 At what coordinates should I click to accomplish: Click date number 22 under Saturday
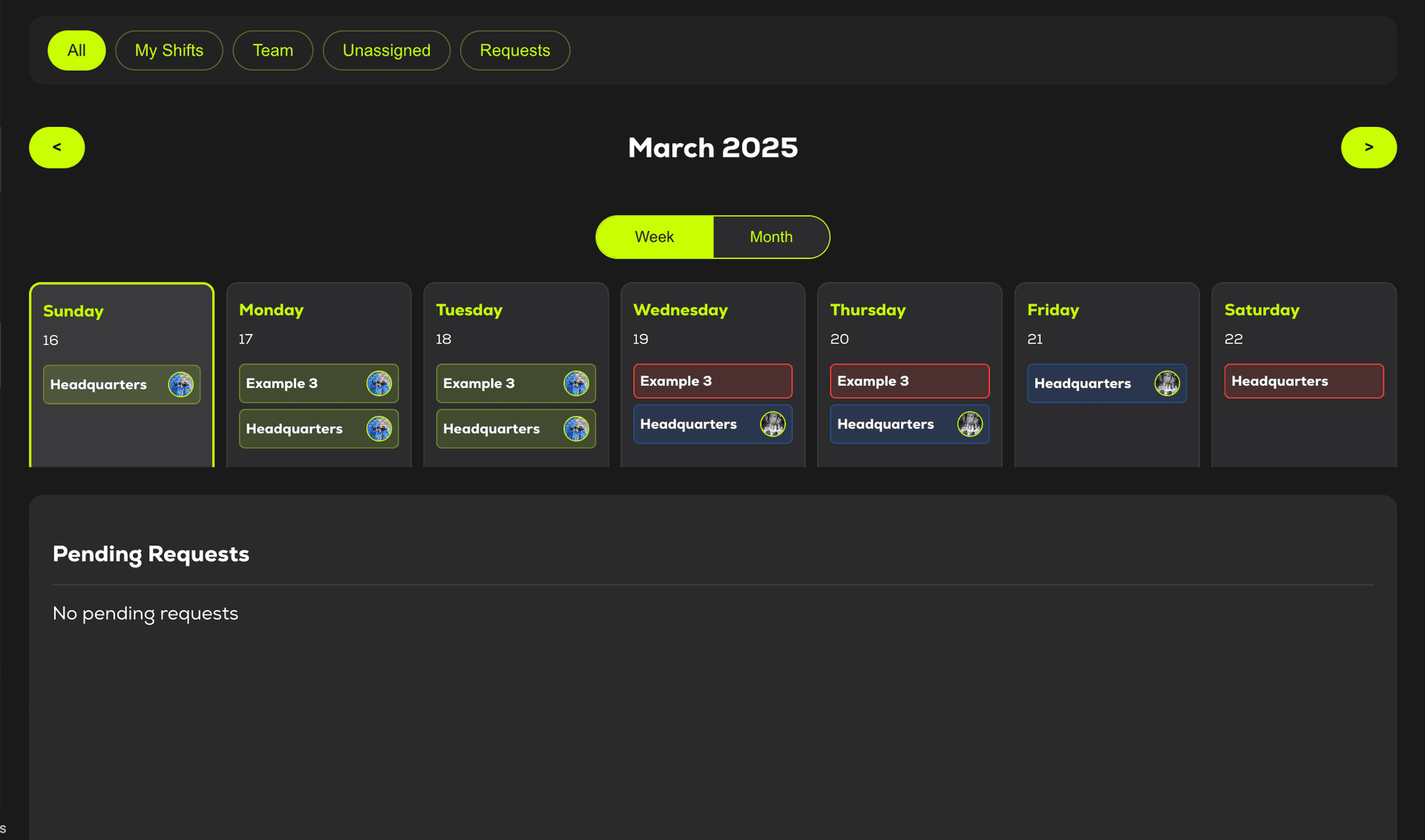click(x=1234, y=338)
